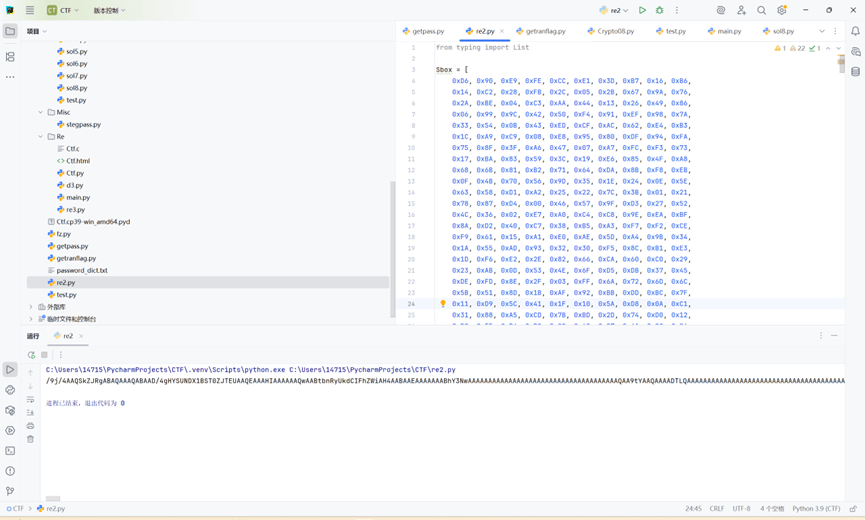This screenshot has width=865, height=520.
Task: Switch to getpass.py editor tab
Action: click(x=423, y=31)
